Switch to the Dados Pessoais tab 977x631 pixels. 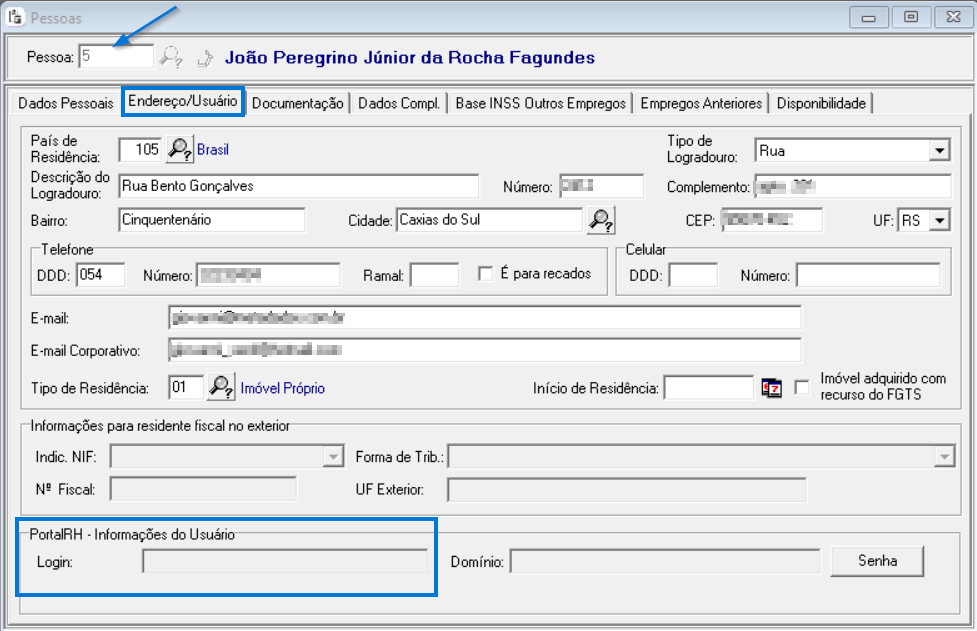click(63, 103)
